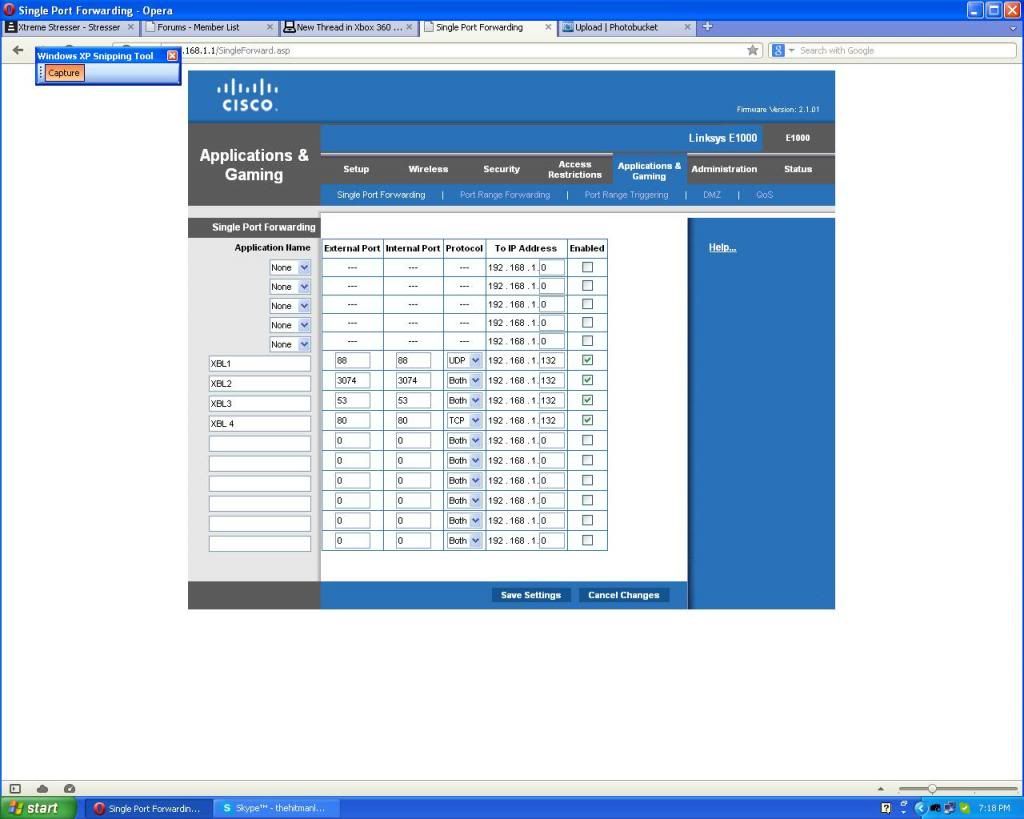Viewport: 1024px width, 819px height.
Task: Click Capture in the Snipping Tool
Action: pos(64,73)
